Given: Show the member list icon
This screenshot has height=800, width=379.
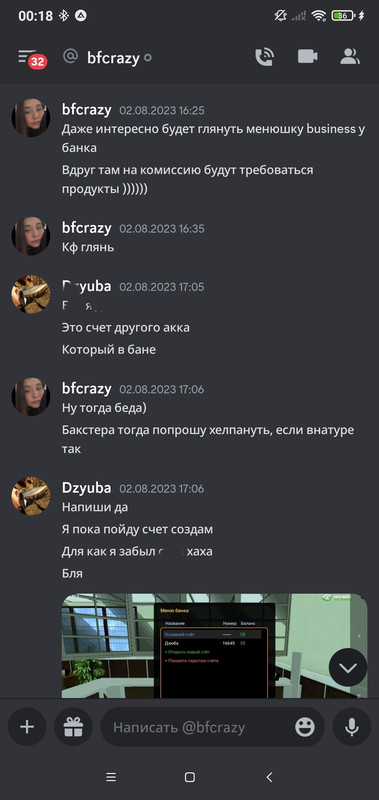Looking at the screenshot, I should pos(350,57).
